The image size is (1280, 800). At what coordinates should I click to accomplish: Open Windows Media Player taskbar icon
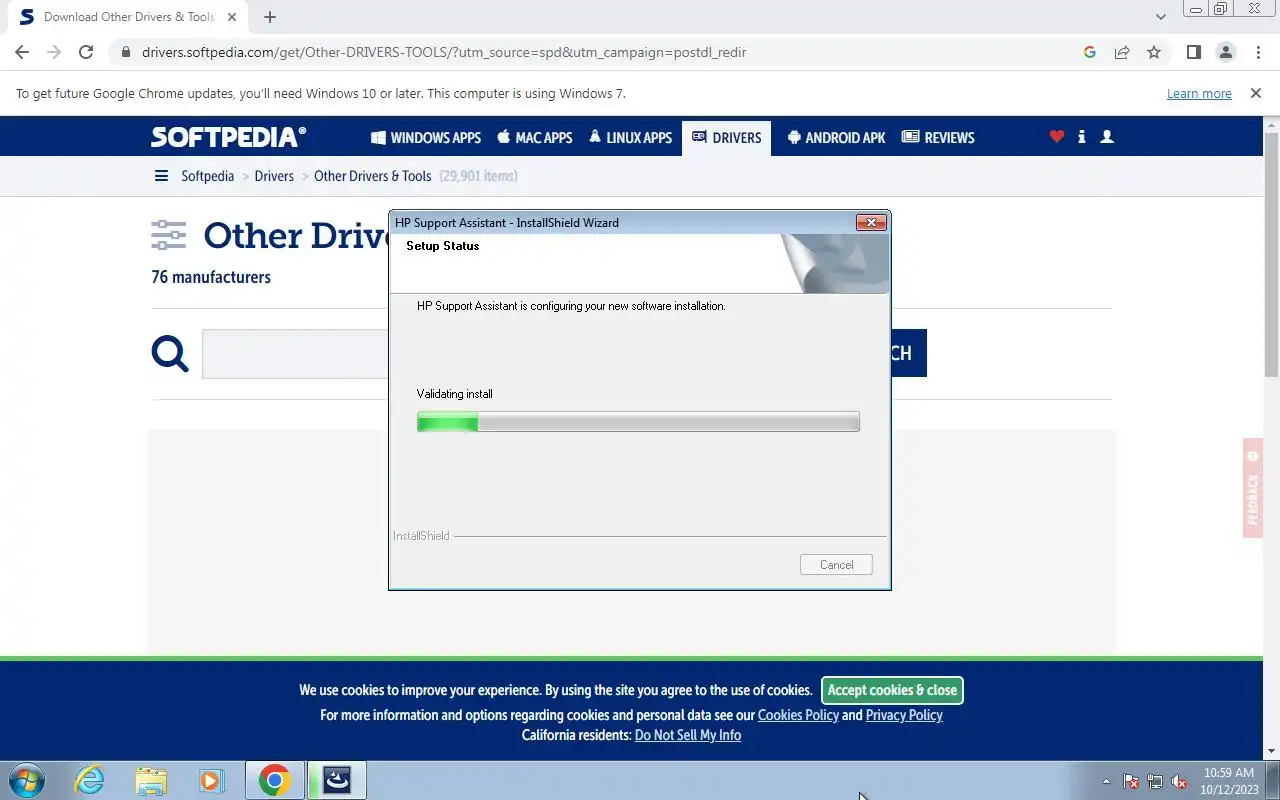click(211, 780)
